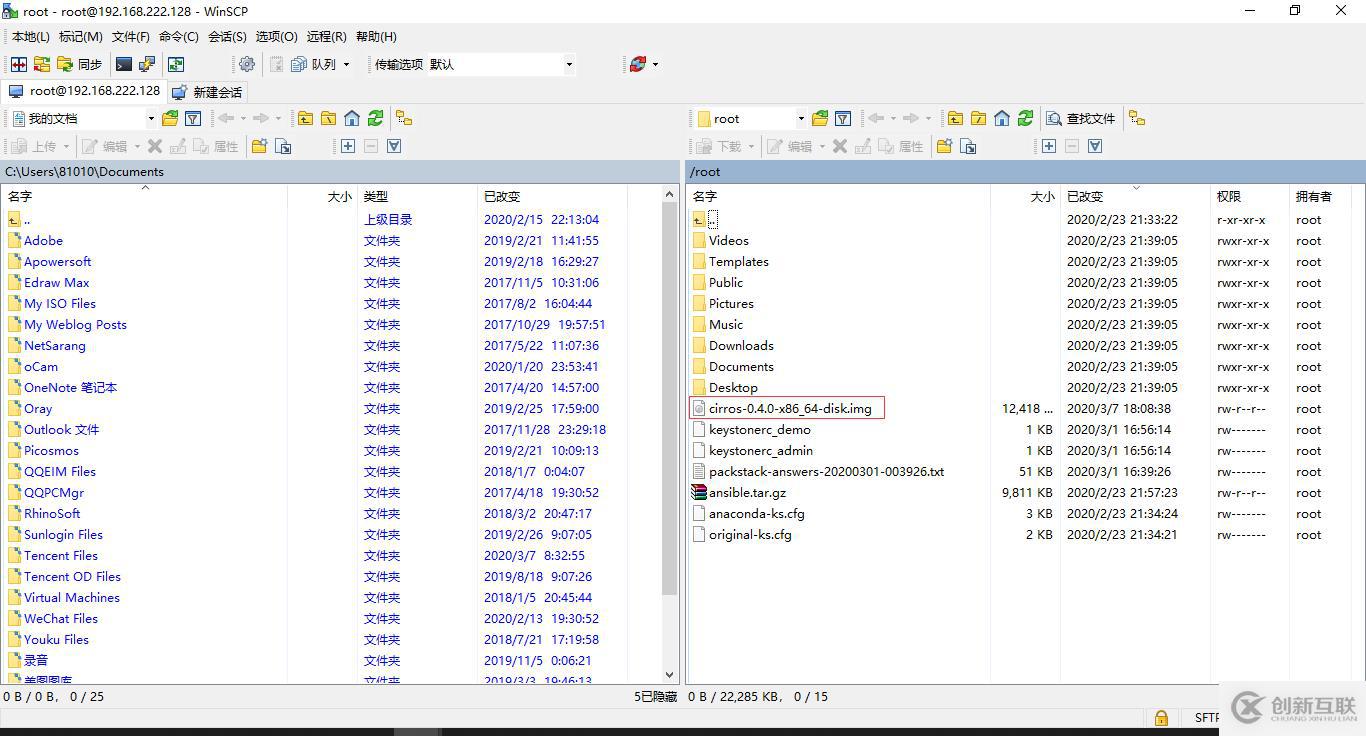Navigate to parent directory in local panel
1366x736 pixels.
[x=305, y=118]
